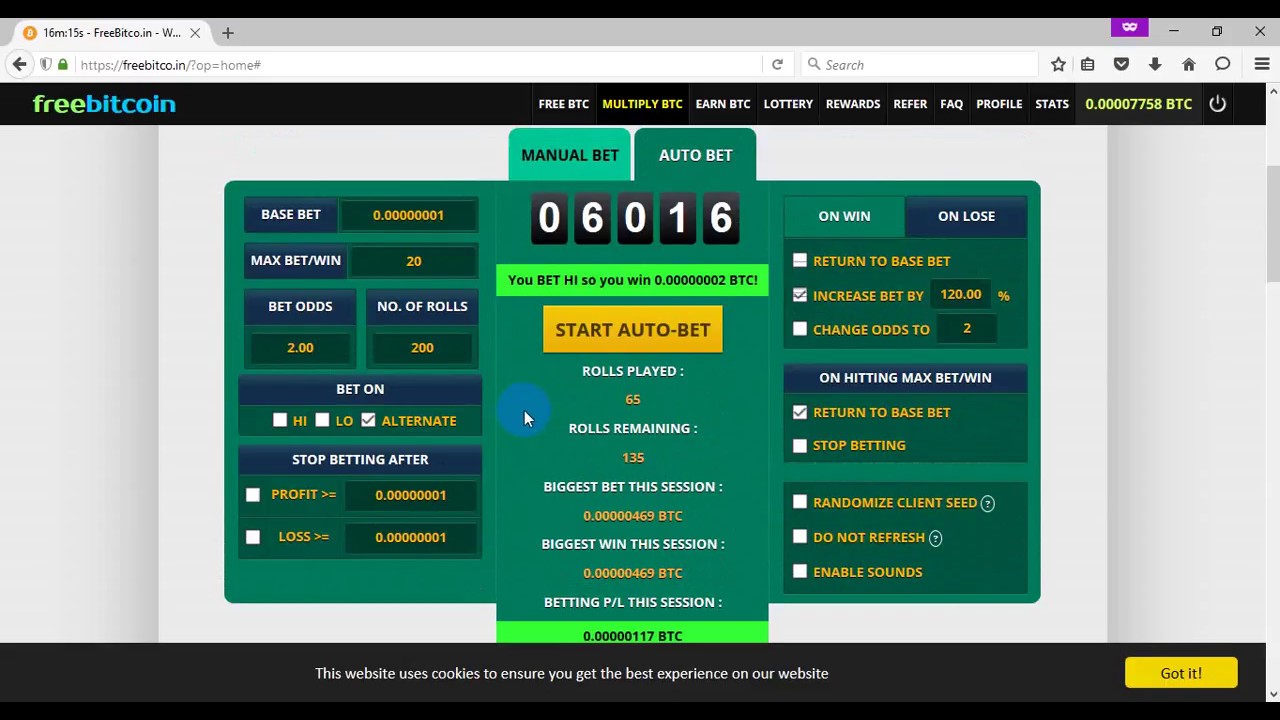1280x720 pixels.
Task: Open a new browser tab
Action: (227, 33)
